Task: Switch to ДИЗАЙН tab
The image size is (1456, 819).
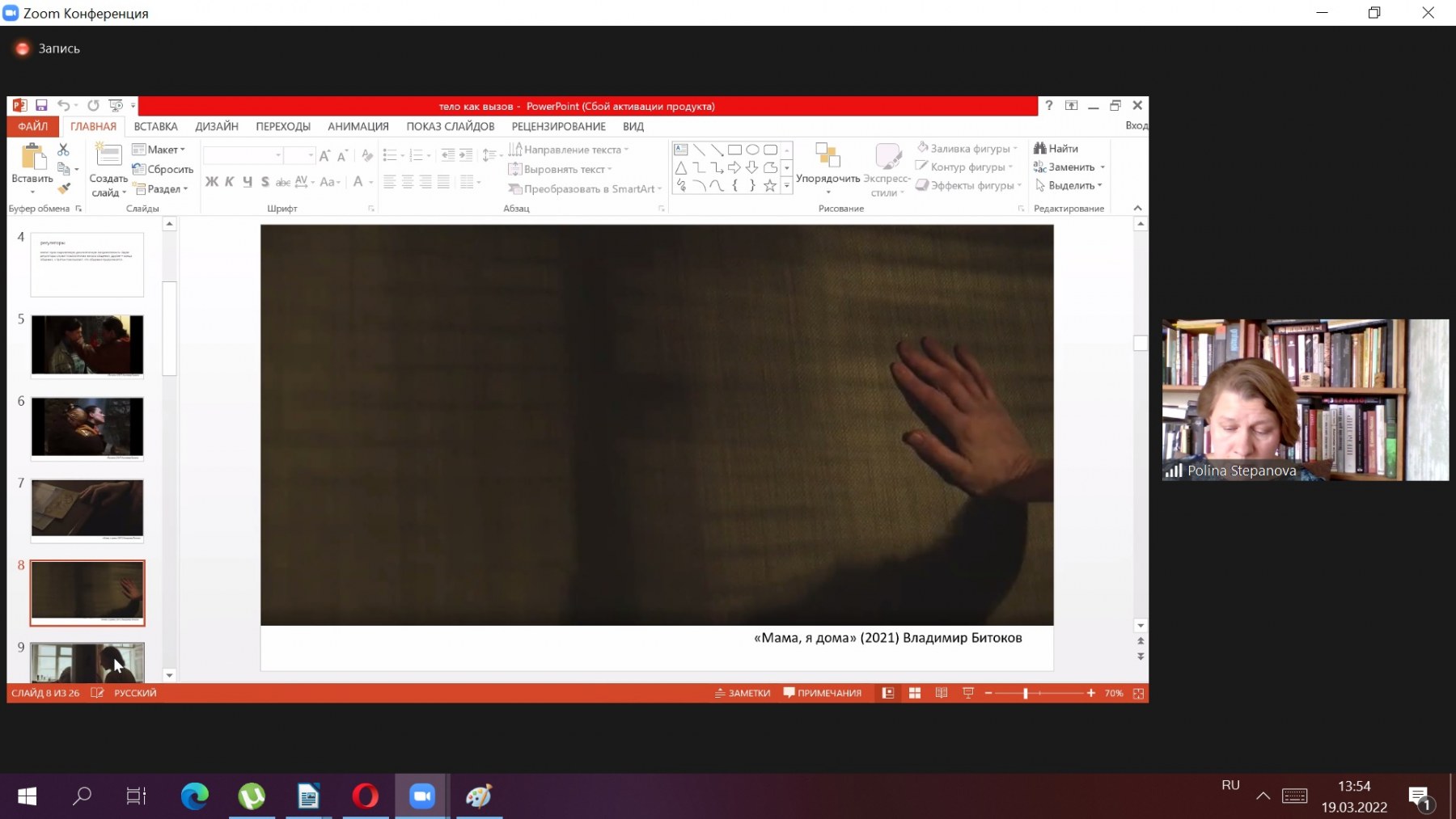Action: (x=217, y=126)
